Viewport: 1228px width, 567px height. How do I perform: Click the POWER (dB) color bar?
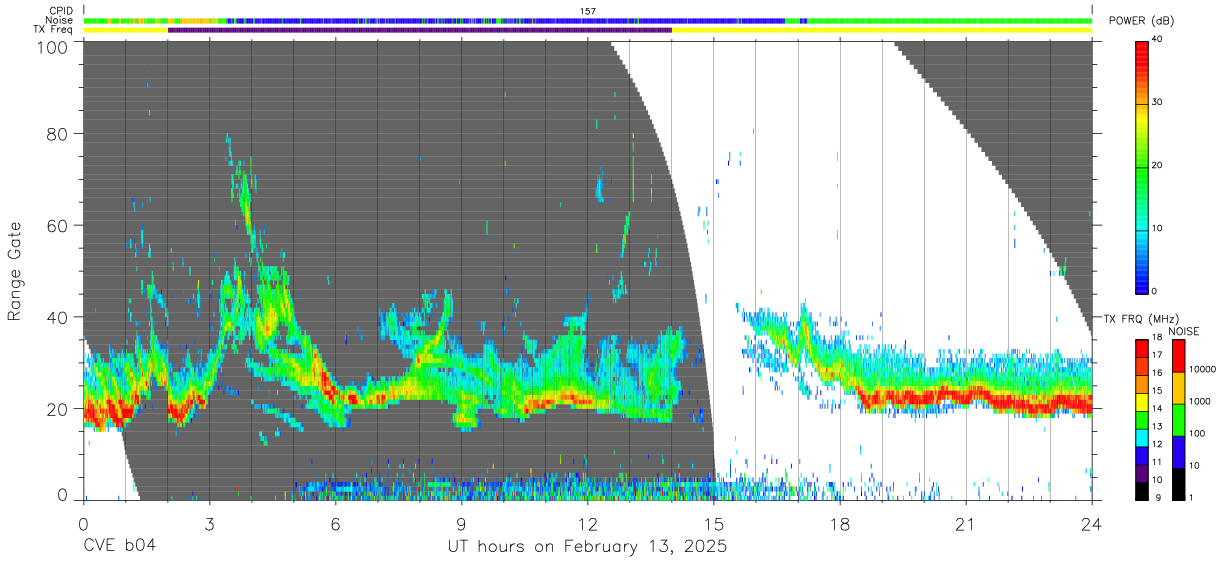click(1143, 166)
